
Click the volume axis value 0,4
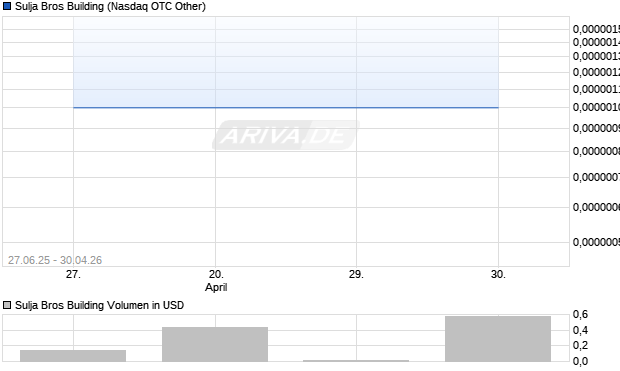580,330
